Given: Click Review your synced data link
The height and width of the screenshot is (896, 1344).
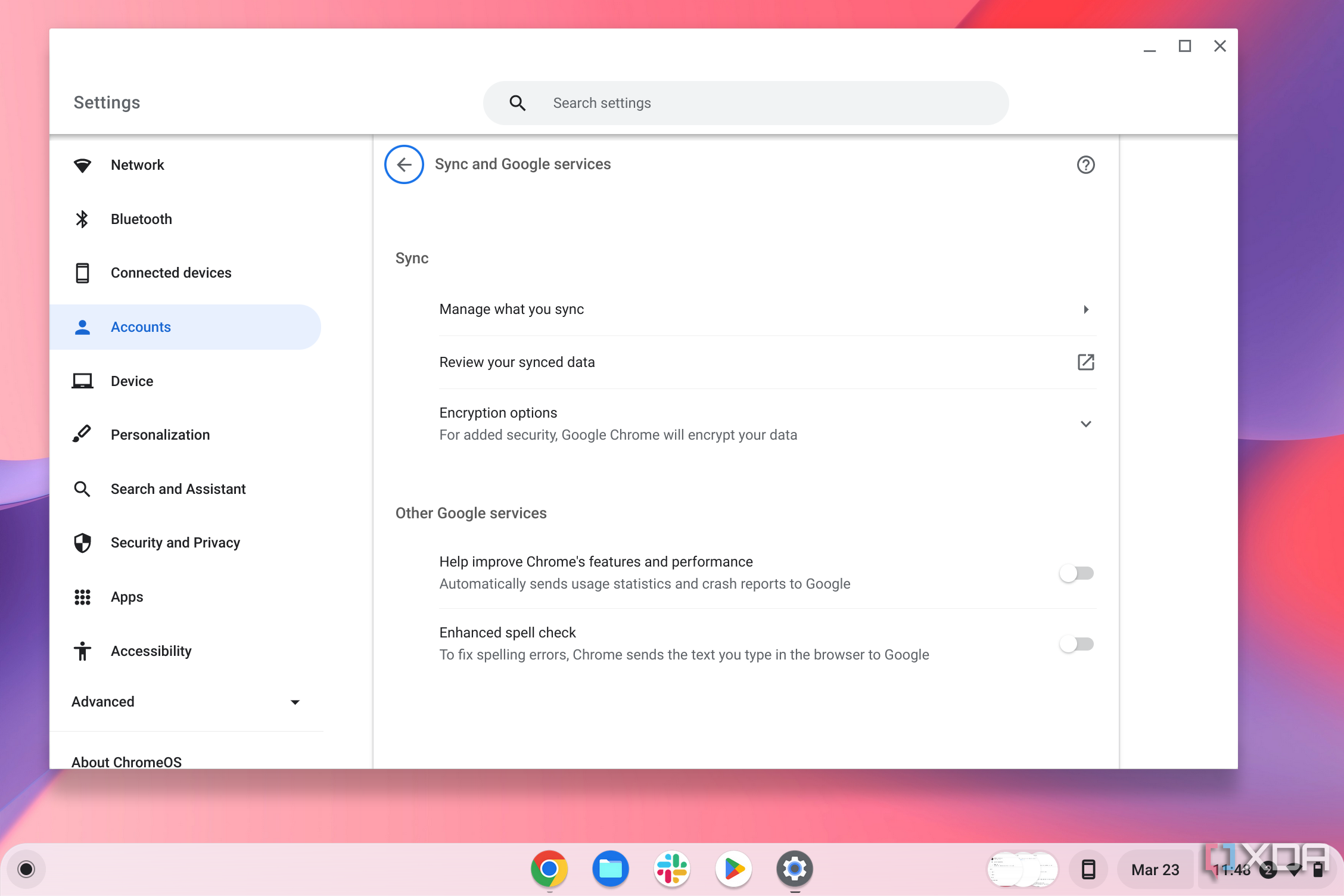Looking at the screenshot, I should tap(517, 362).
